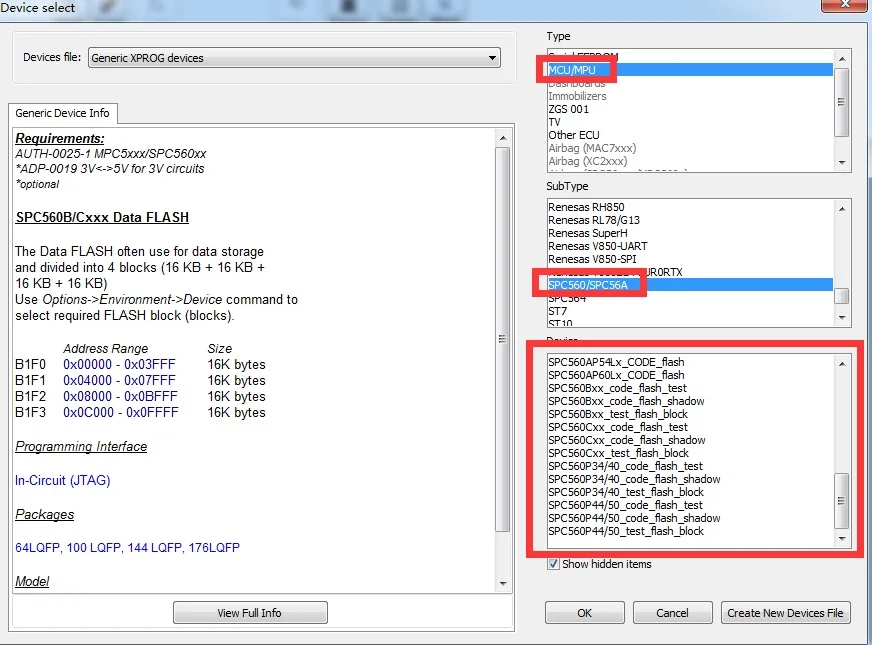Select TV in Type list
Viewport: 872px width, 645px height.
[x=690, y=122]
